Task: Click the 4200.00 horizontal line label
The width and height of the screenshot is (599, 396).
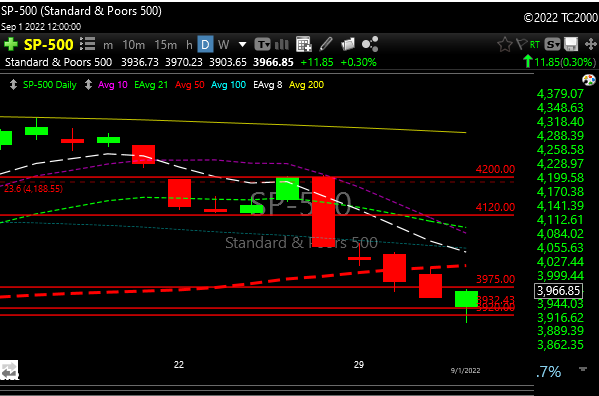Action: click(495, 169)
